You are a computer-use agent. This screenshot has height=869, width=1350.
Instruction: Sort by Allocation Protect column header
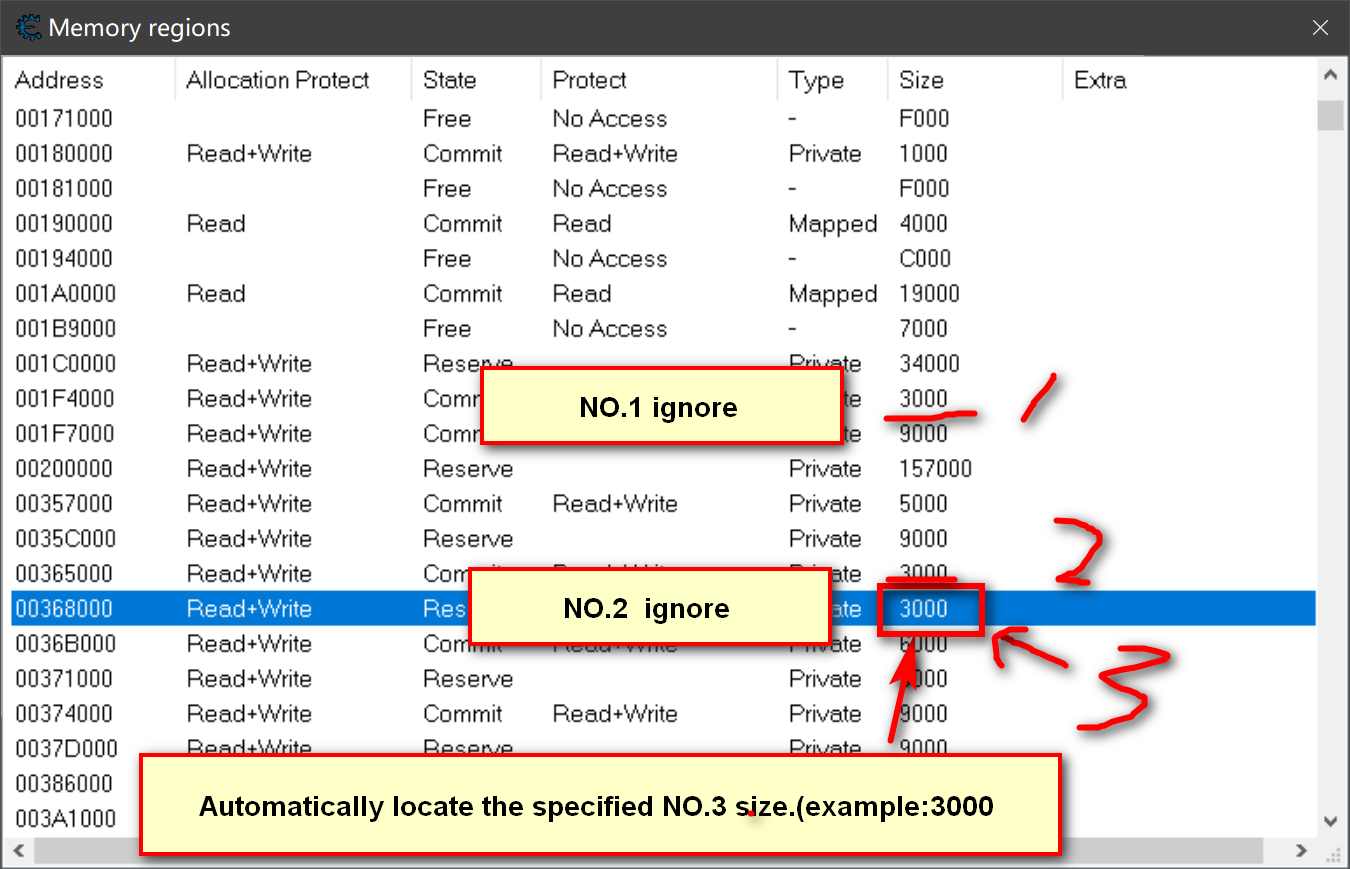point(278,81)
